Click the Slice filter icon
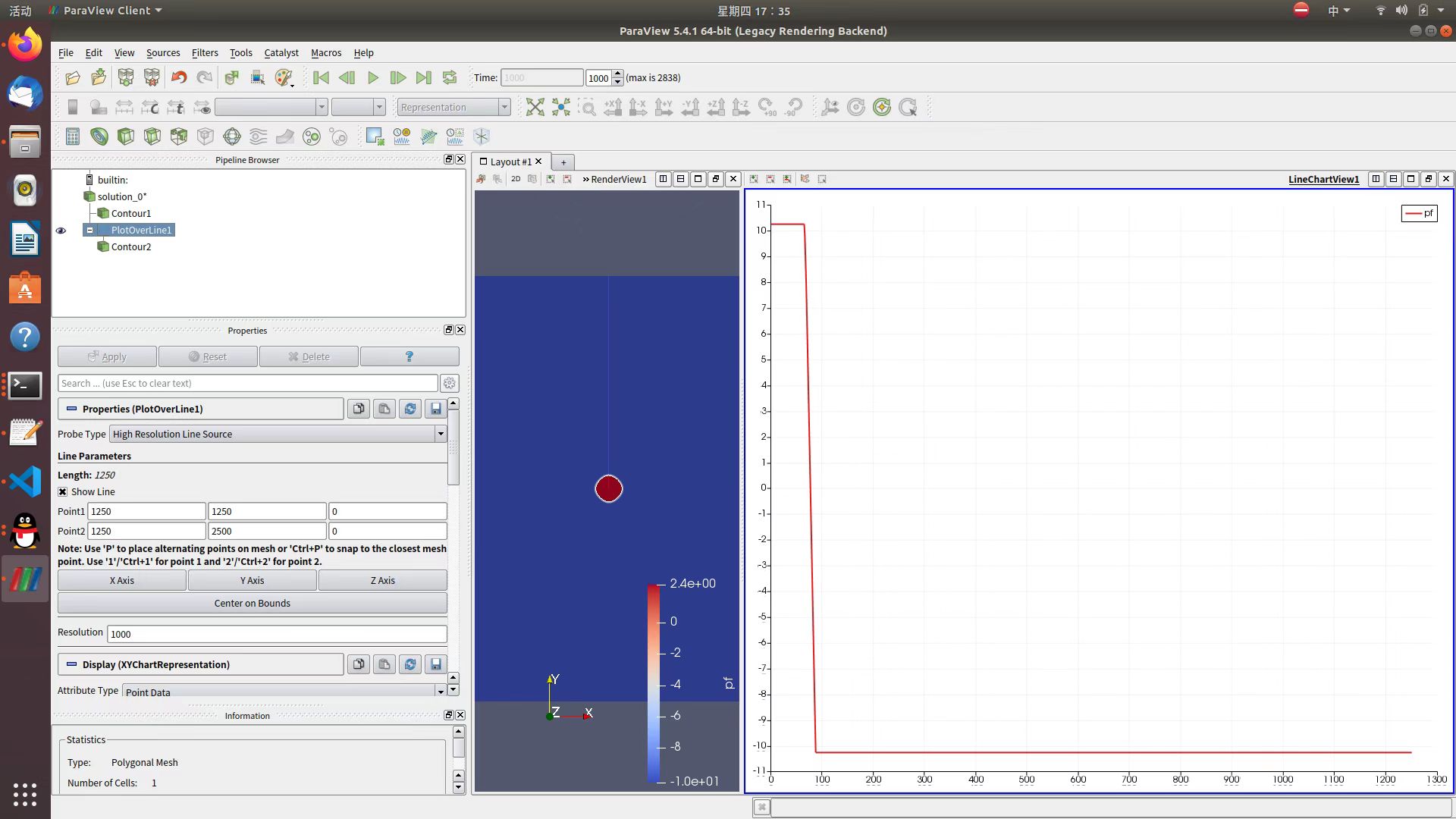Screen dimensions: 1456x819 click(152, 136)
